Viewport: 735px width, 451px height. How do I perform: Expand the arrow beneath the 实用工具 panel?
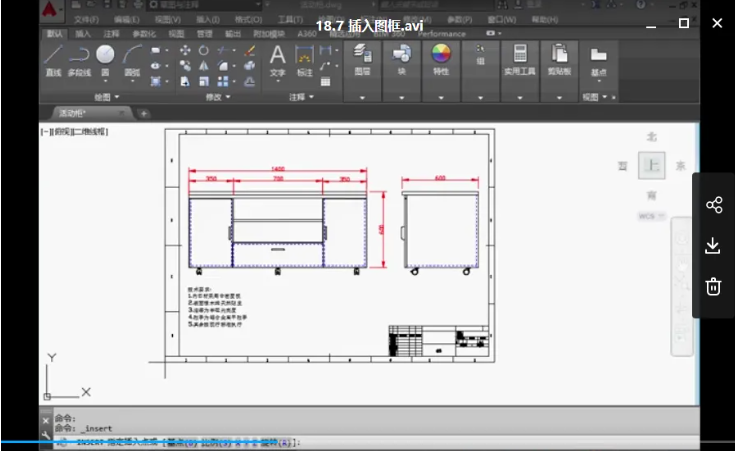(x=520, y=98)
